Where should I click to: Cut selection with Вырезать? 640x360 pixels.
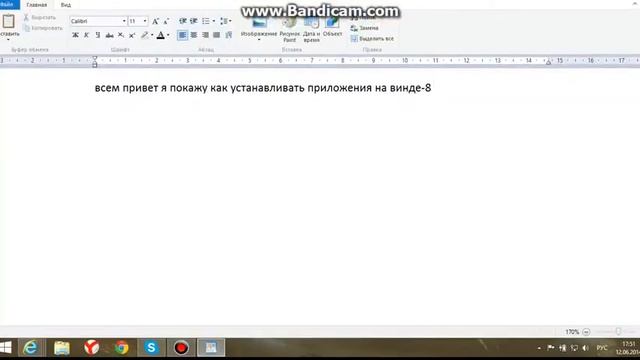pyautogui.click(x=40, y=18)
